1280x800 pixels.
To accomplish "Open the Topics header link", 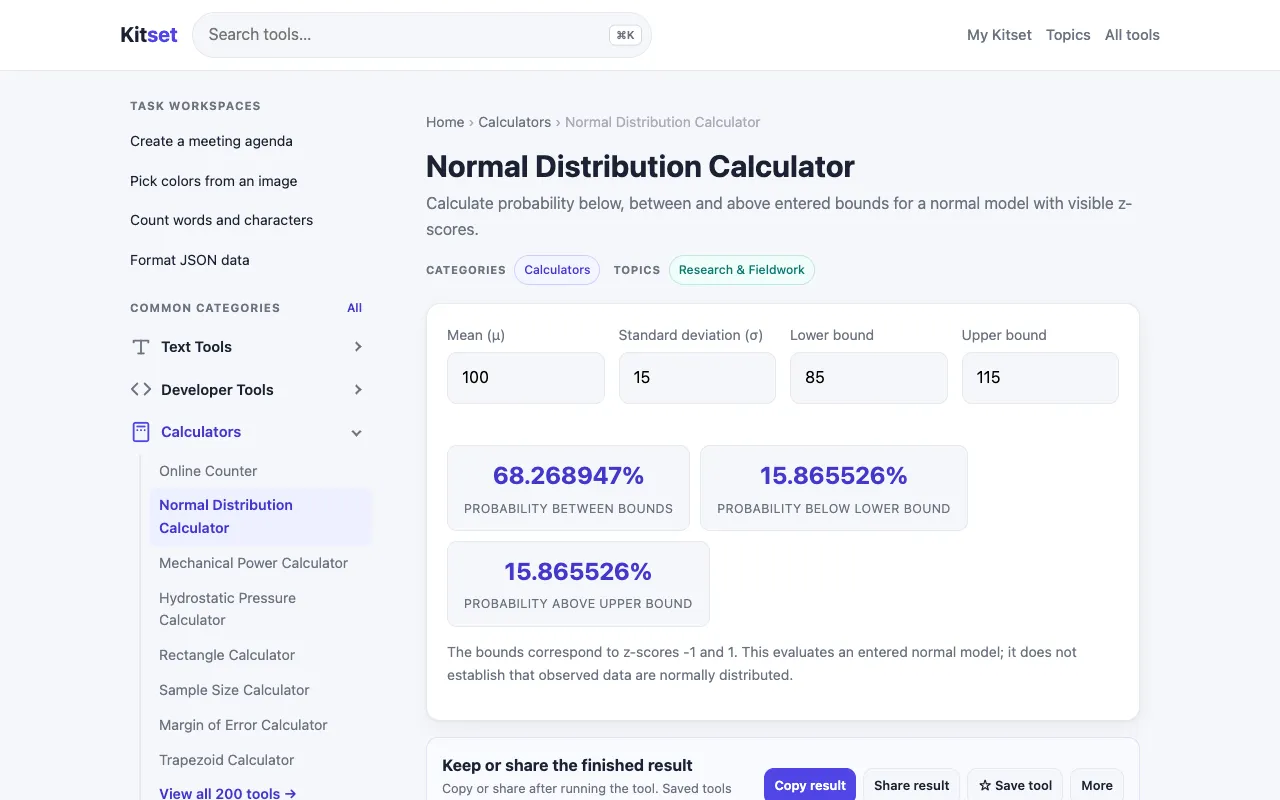I will point(1068,35).
